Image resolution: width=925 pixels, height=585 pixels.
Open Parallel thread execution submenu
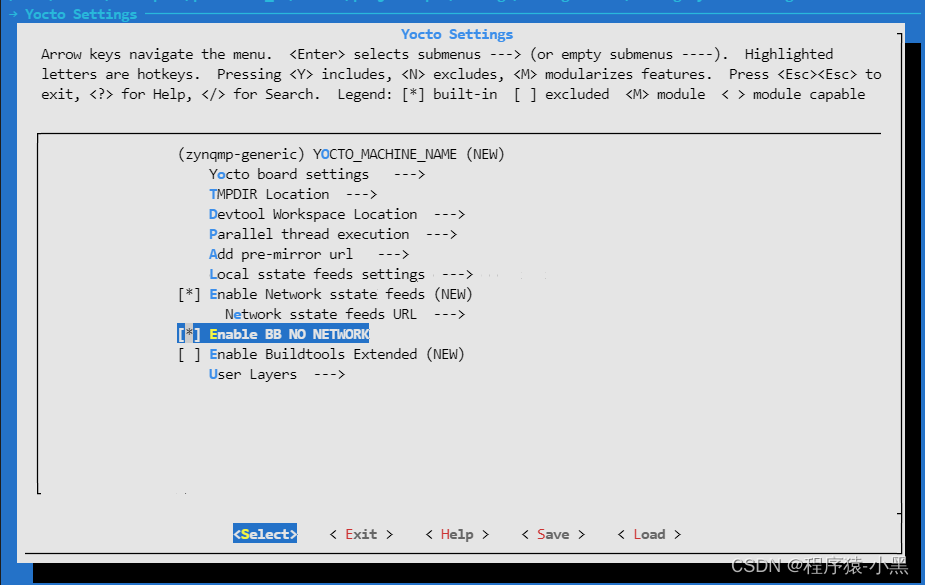tap(333, 235)
